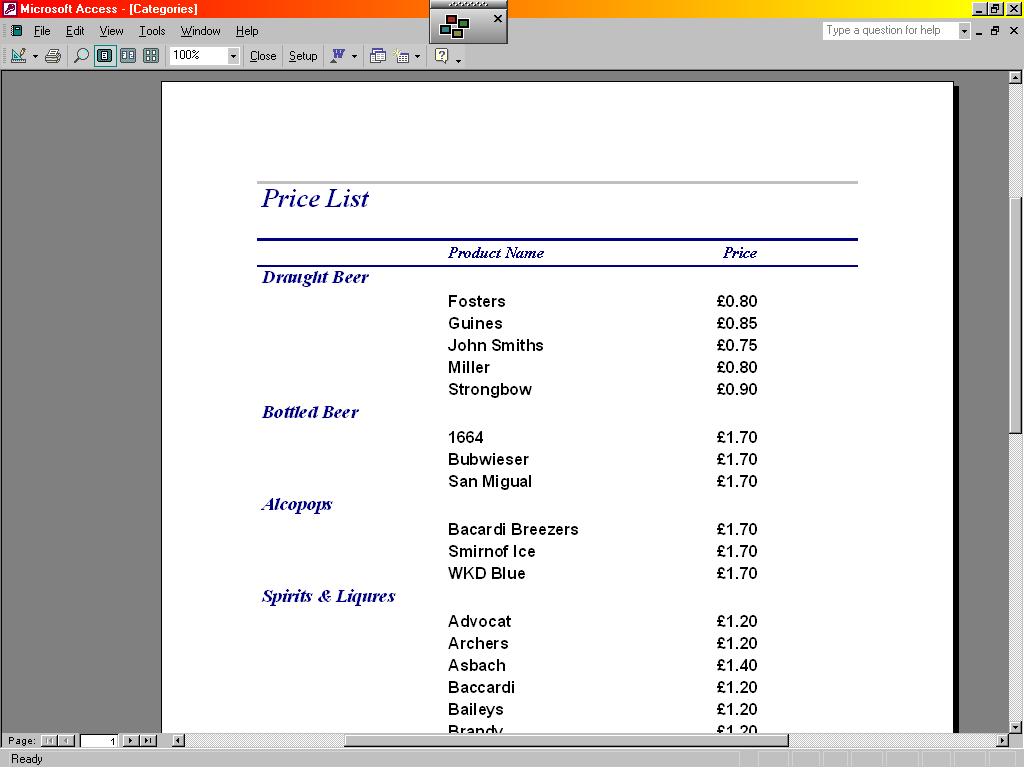The image size is (1024, 768).
Task: Click the Product Name column header
Action: point(496,253)
